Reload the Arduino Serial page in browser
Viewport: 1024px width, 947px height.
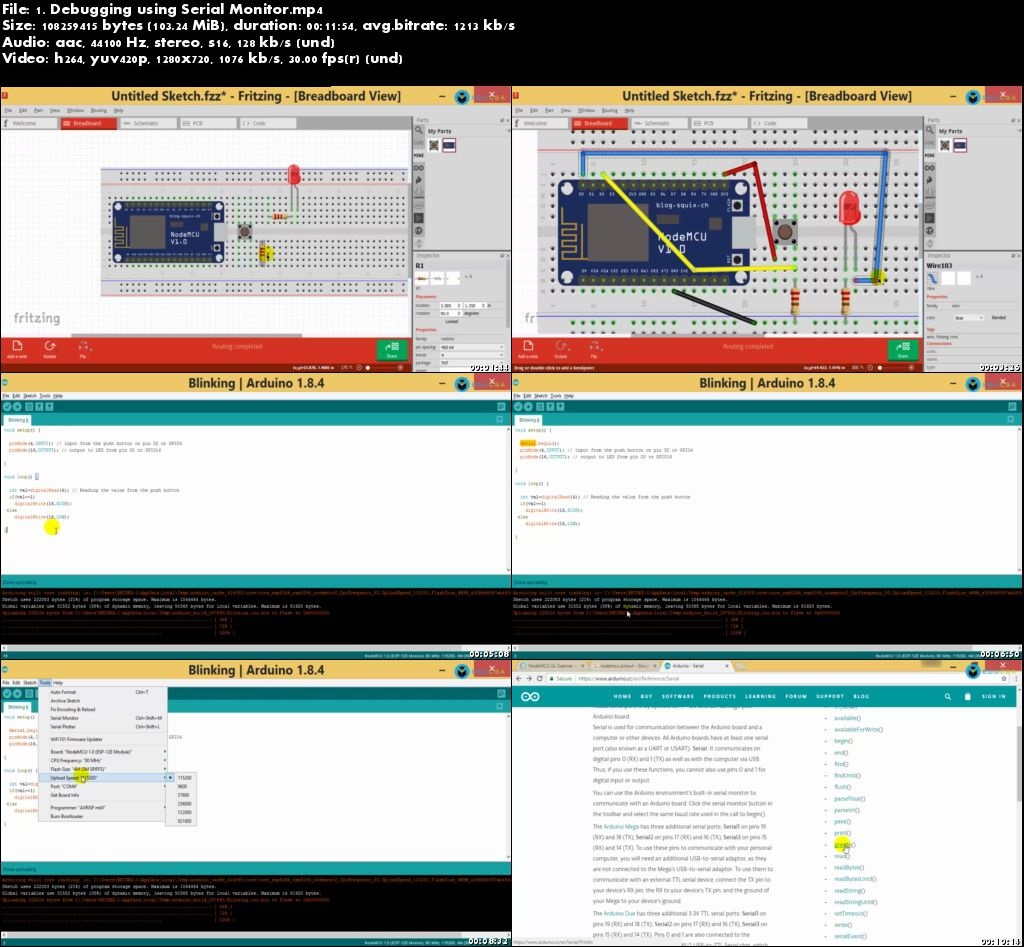[539, 679]
